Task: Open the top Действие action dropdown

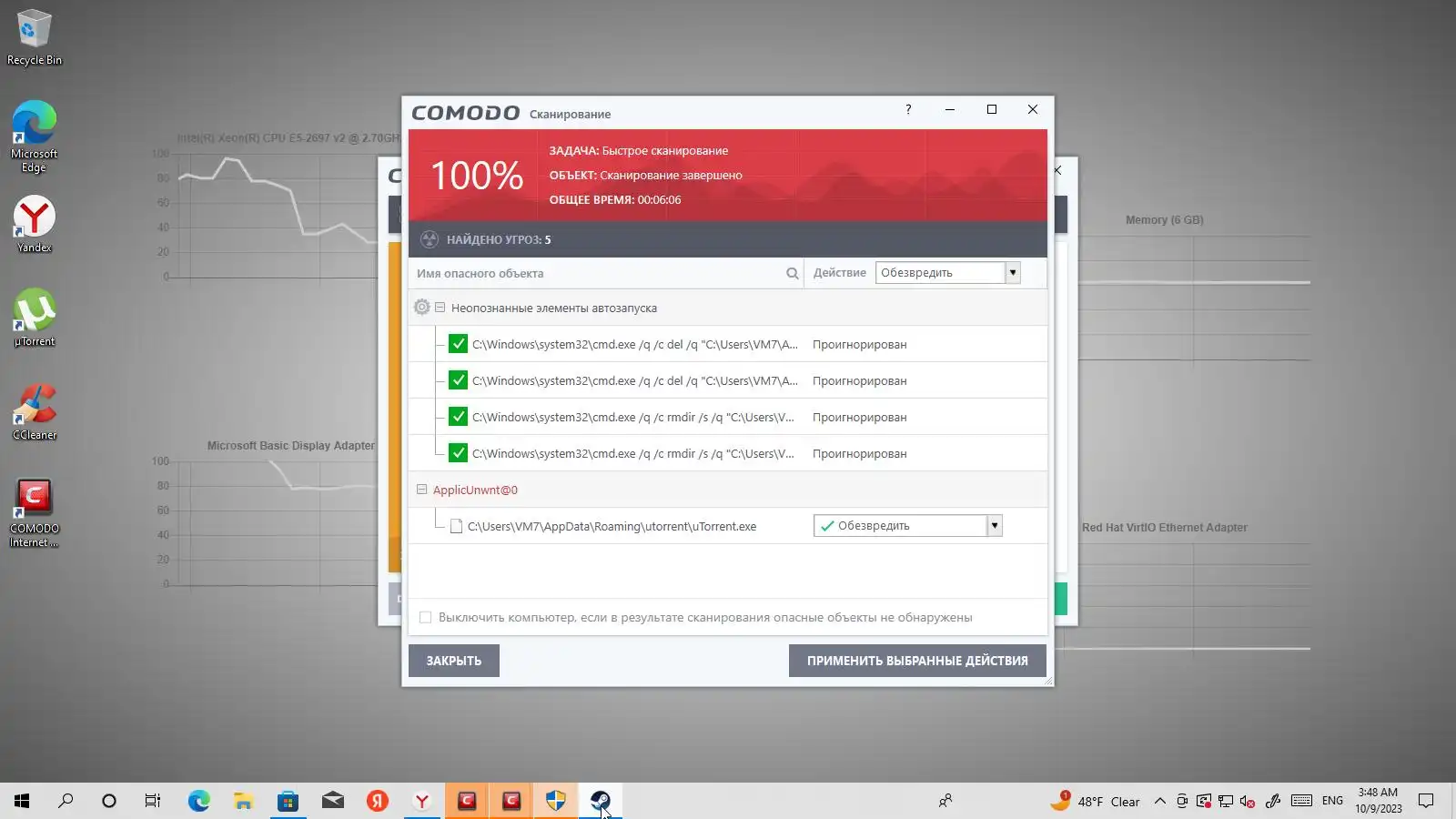Action: (947, 272)
